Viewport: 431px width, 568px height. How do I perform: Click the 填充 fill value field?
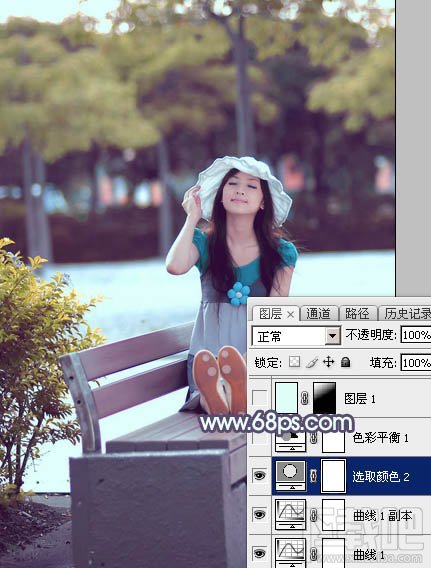click(x=416, y=362)
